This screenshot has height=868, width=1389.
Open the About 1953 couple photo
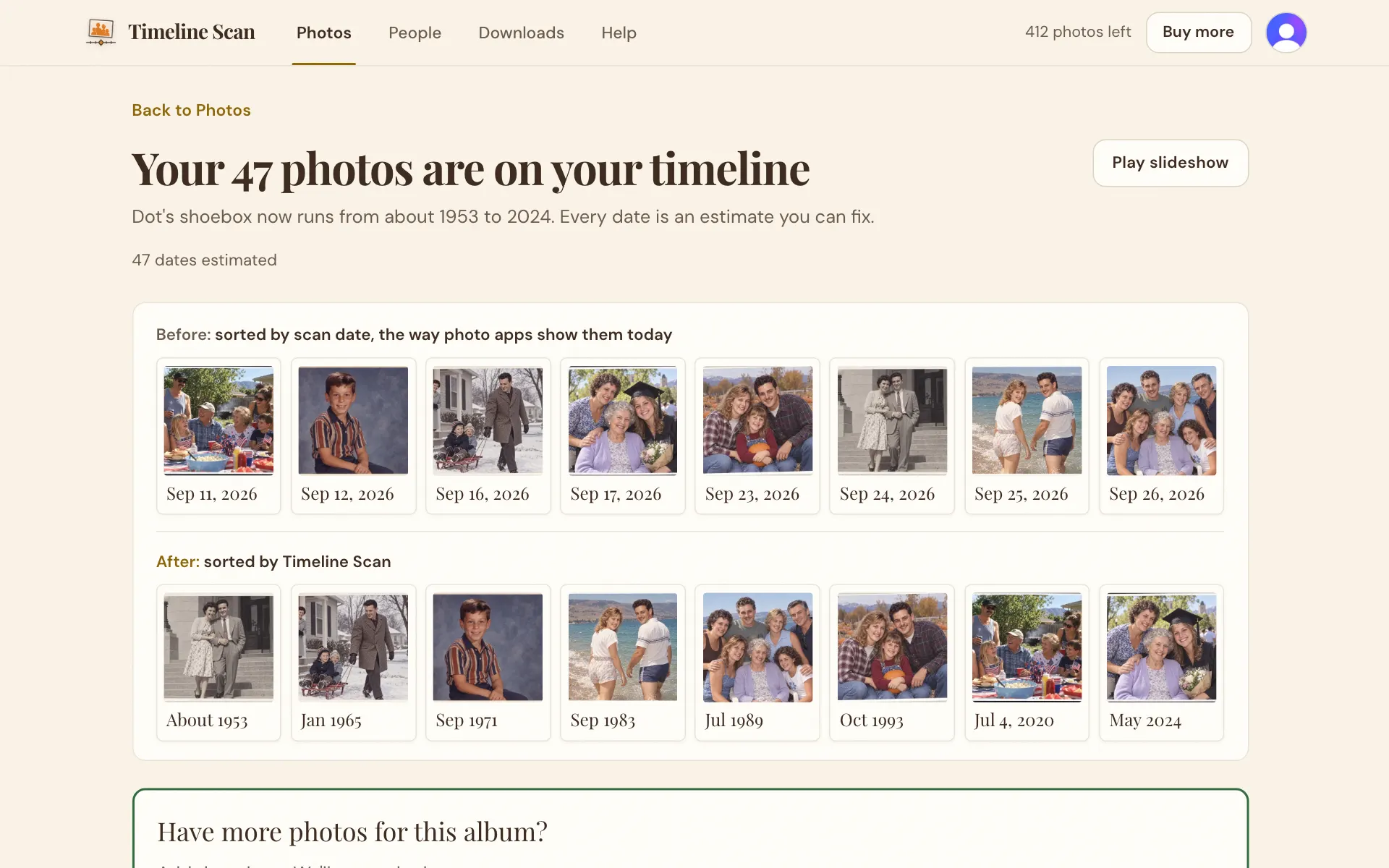click(218, 647)
